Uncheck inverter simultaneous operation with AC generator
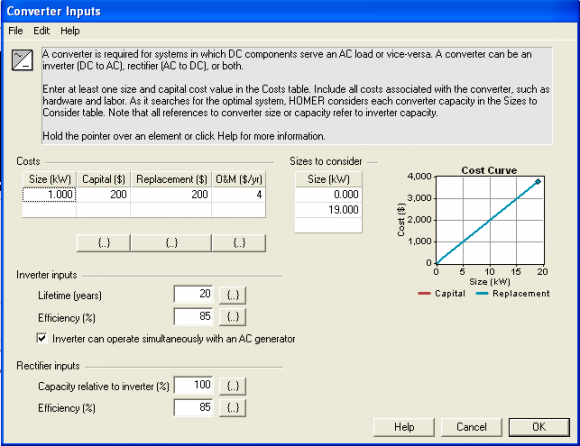The image size is (580, 446). pyautogui.click(x=42, y=338)
